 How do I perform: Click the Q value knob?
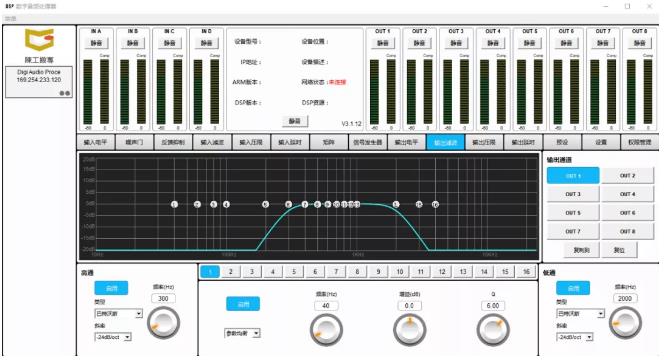[493, 330]
